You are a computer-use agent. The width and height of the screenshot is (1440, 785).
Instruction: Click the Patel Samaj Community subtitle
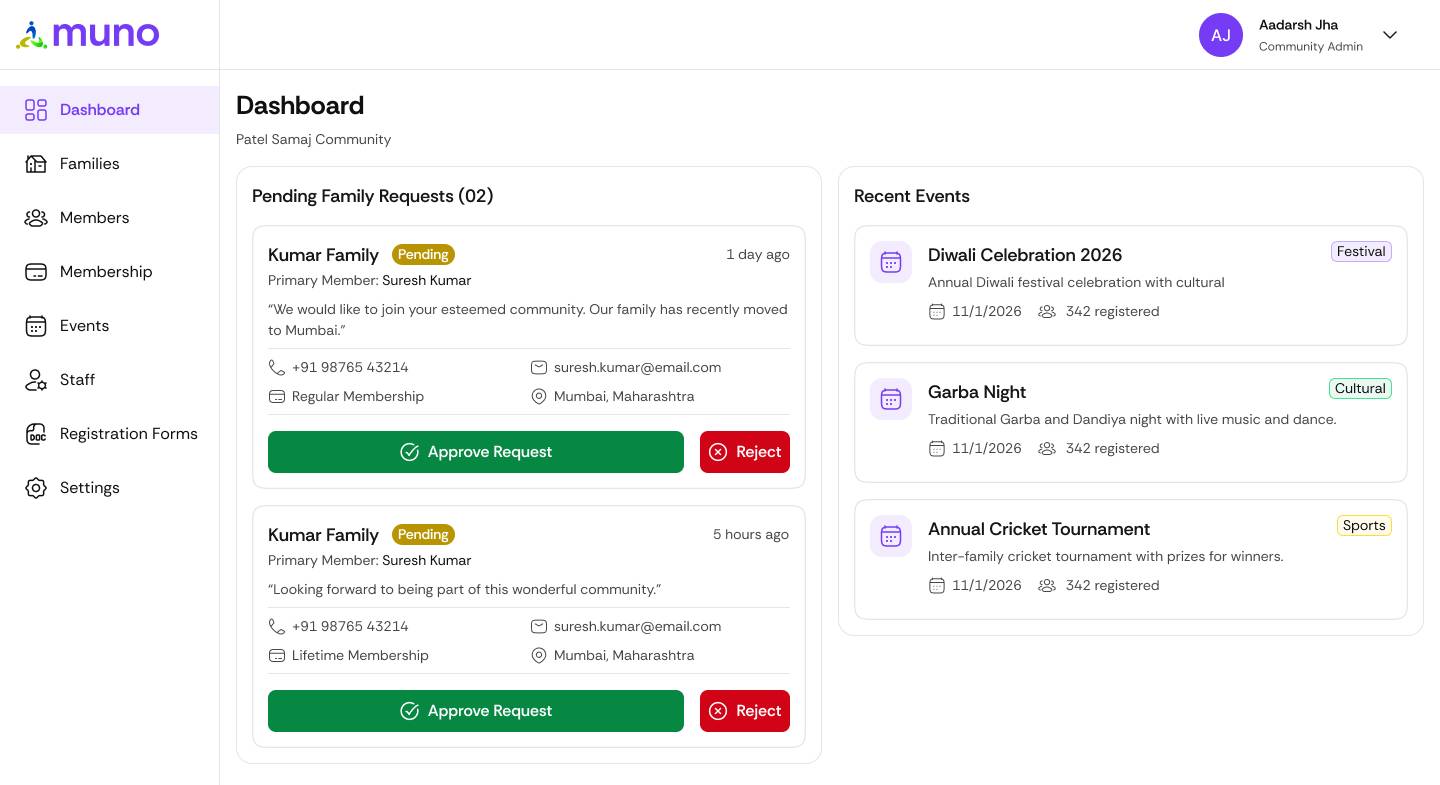tap(314, 139)
